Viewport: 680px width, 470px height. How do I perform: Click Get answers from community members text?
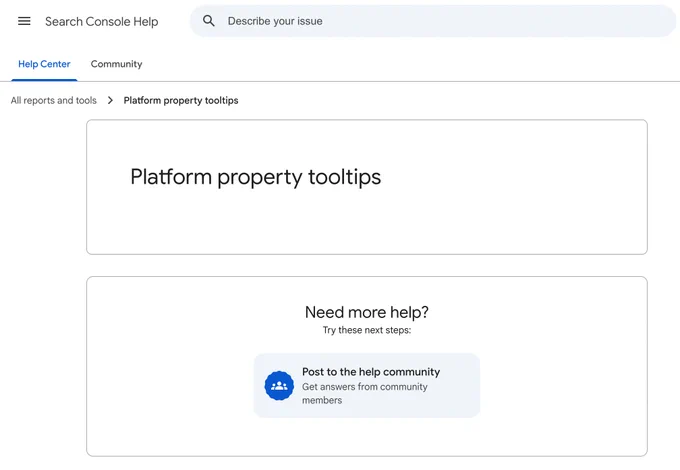click(365, 393)
